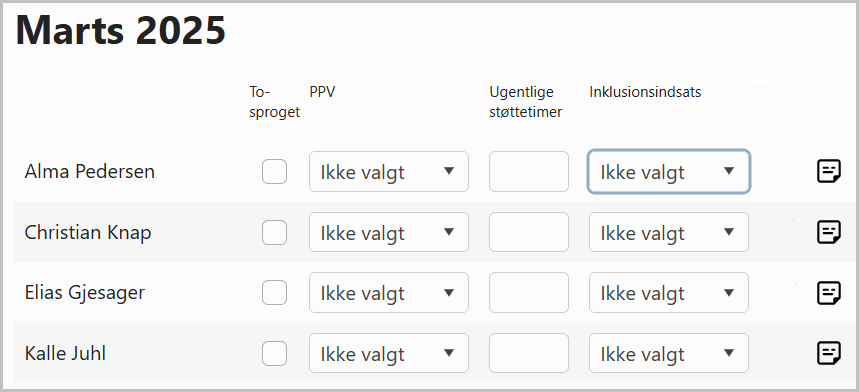The width and height of the screenshot is (859, 392).
Task: Tick the To-sproget checkbox for Kalle Juhl
Action: 274,353
